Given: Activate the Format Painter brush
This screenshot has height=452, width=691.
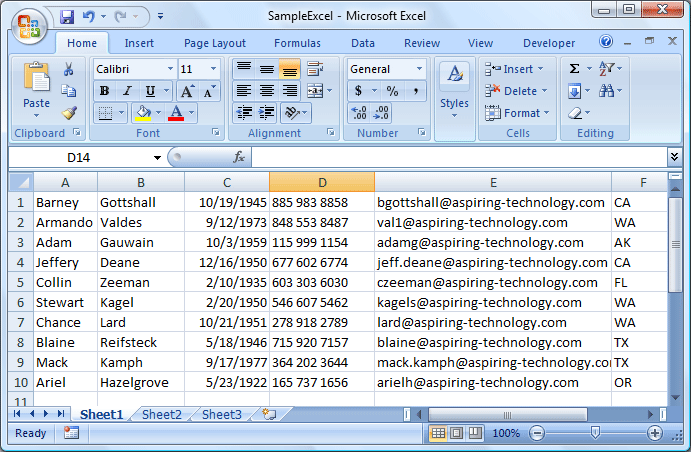Looking at the screenshot, I should [x=69, y=113].
